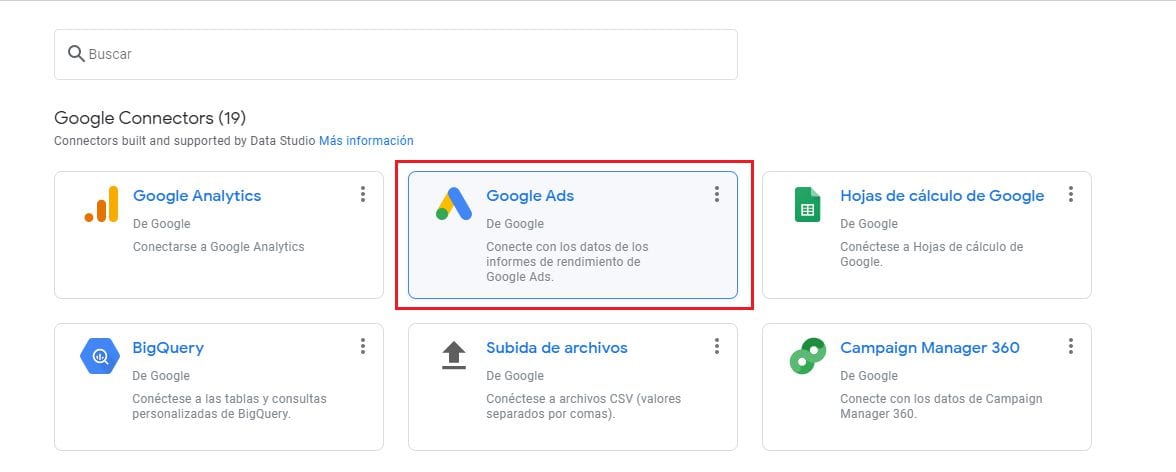Open Hojas de cálculo three-dot menu

coord(1070,194)
